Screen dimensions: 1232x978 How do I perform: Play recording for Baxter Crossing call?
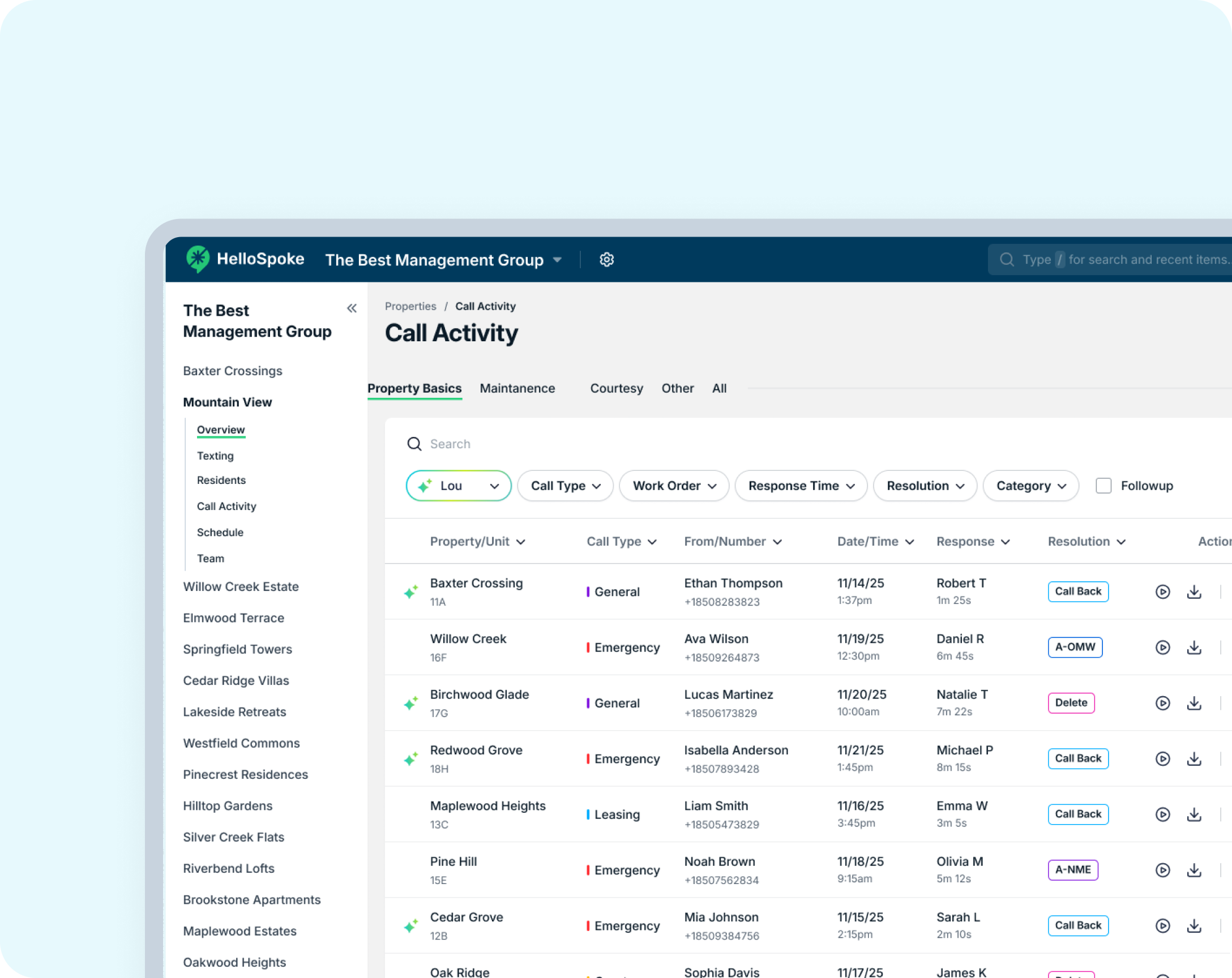[x=1162, y=592]
